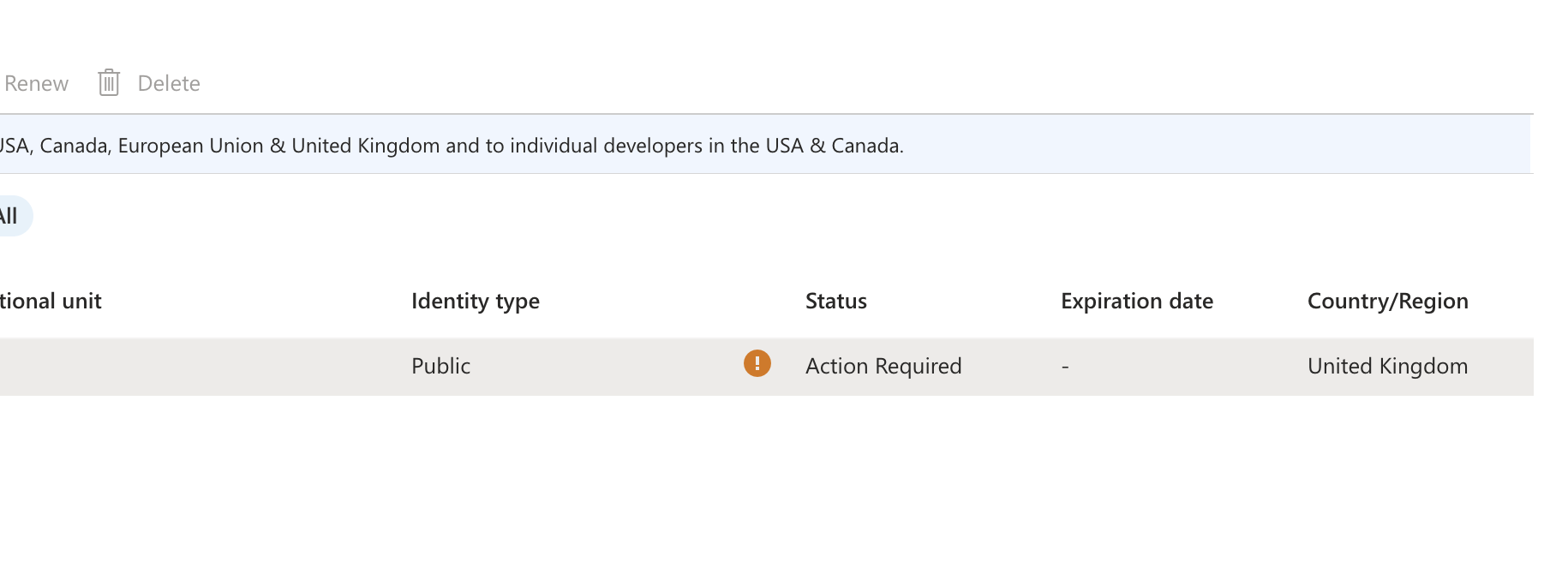Viewport: 1568px width, 562px height.
Task: Click the Country/Region column header
Action: coord(1387,301)
